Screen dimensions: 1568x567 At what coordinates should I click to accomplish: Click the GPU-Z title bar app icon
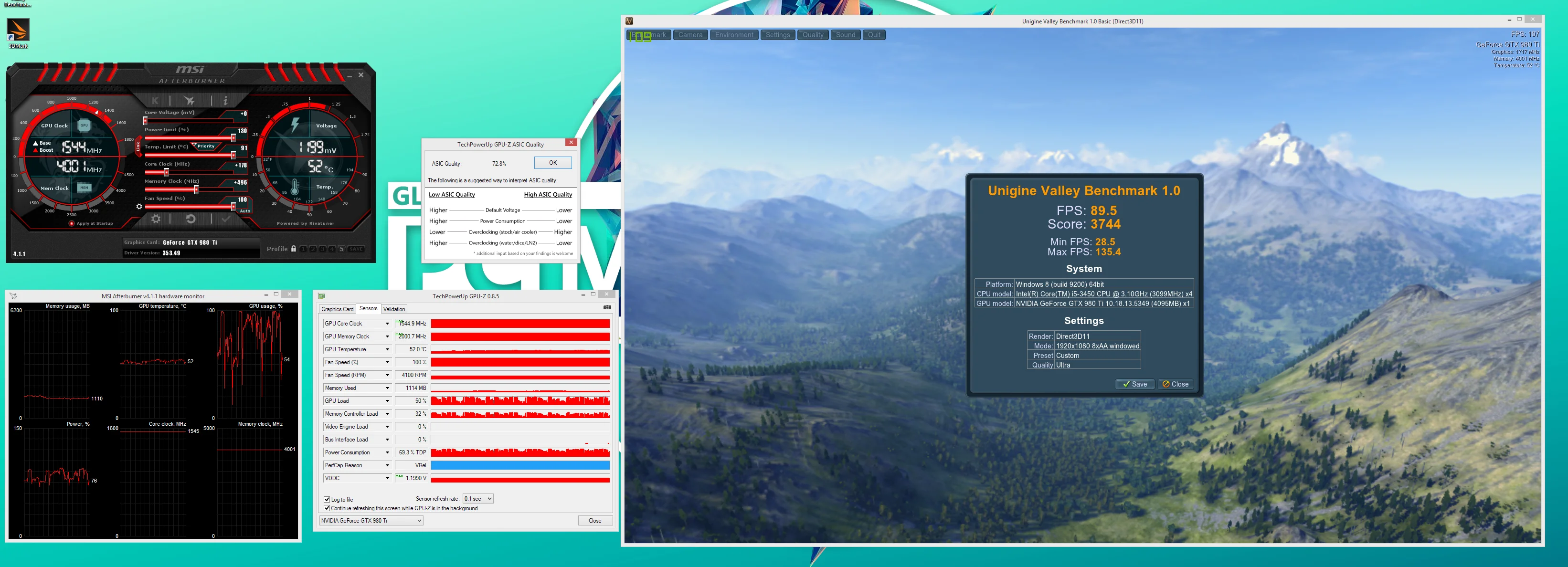(321, 296)
